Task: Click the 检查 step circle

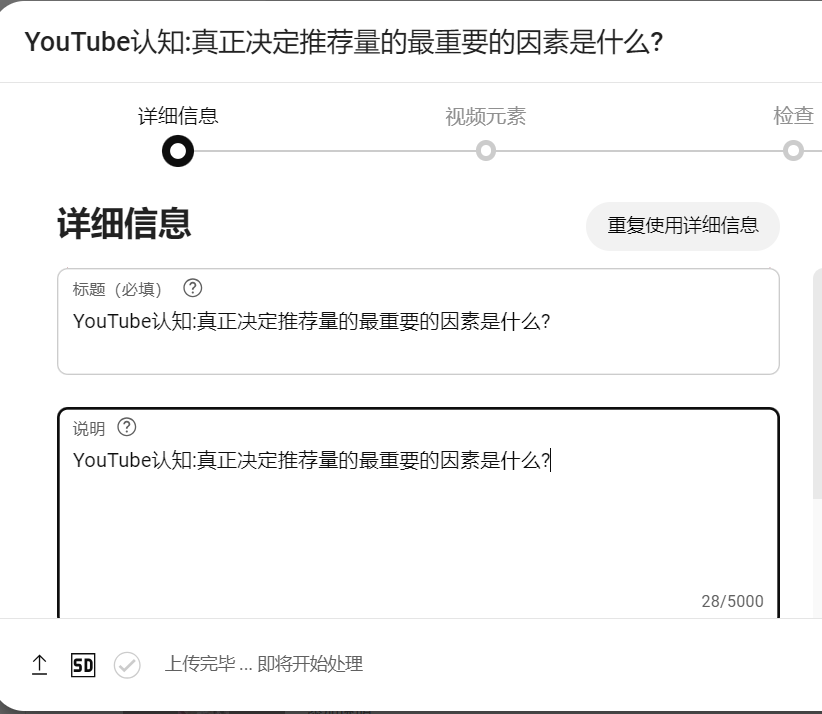Action: pyautogui.click(x=794, y=150)
